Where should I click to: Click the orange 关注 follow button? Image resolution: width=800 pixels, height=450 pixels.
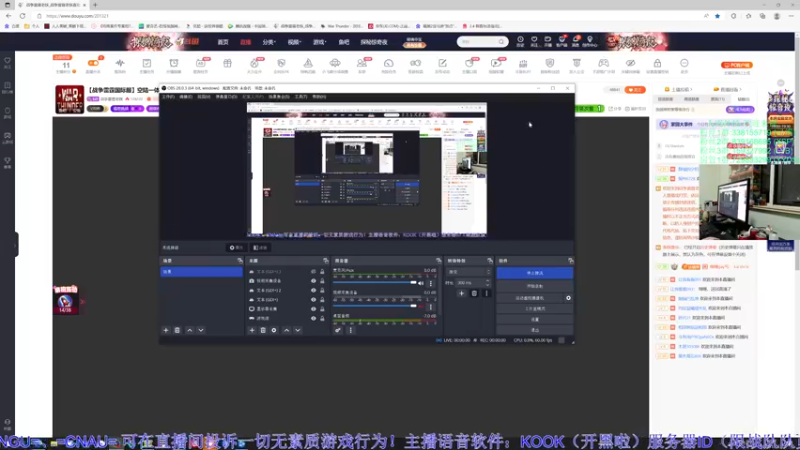[x=635, y=90]
